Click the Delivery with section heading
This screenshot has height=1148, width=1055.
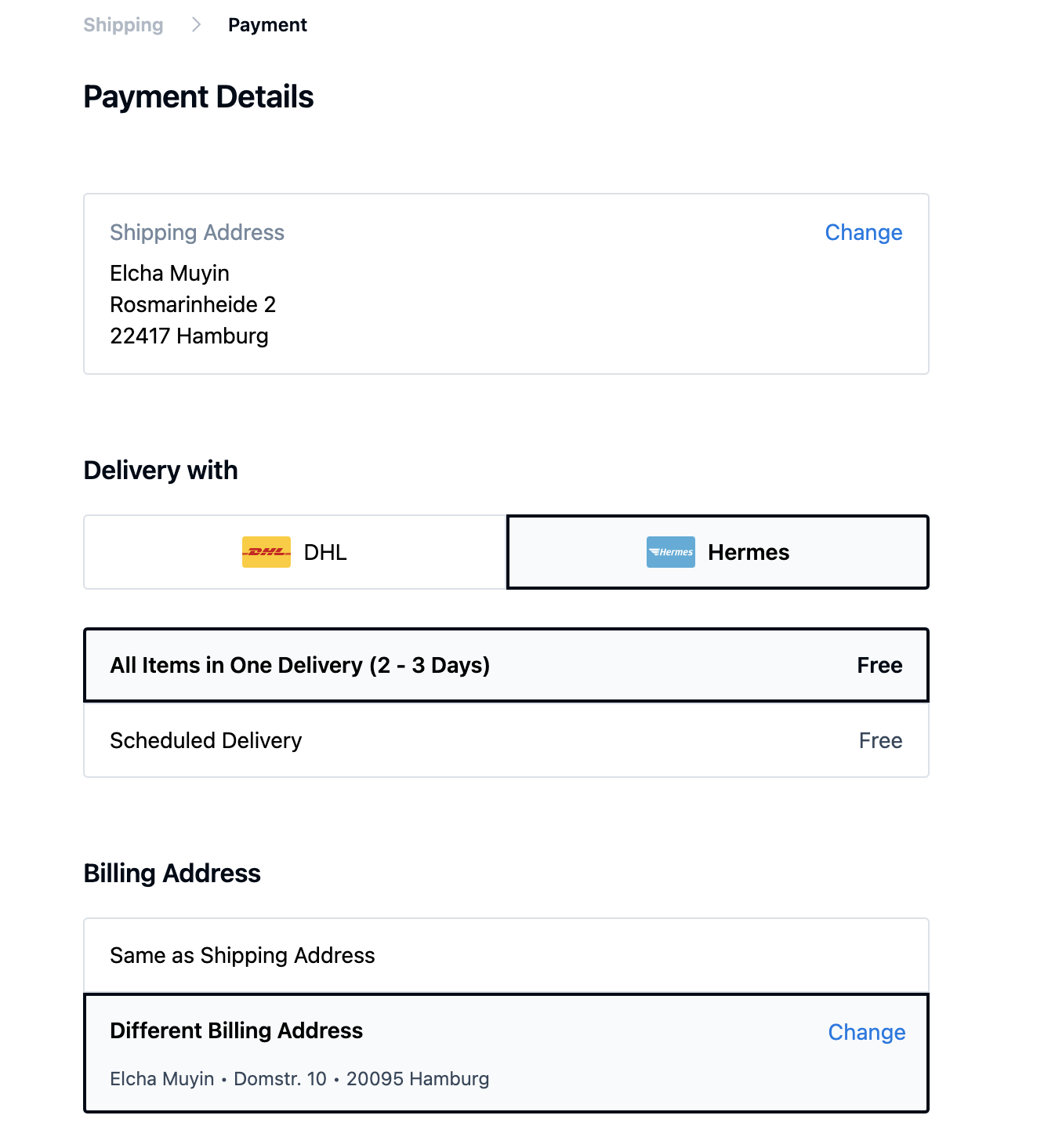(161, 470)
